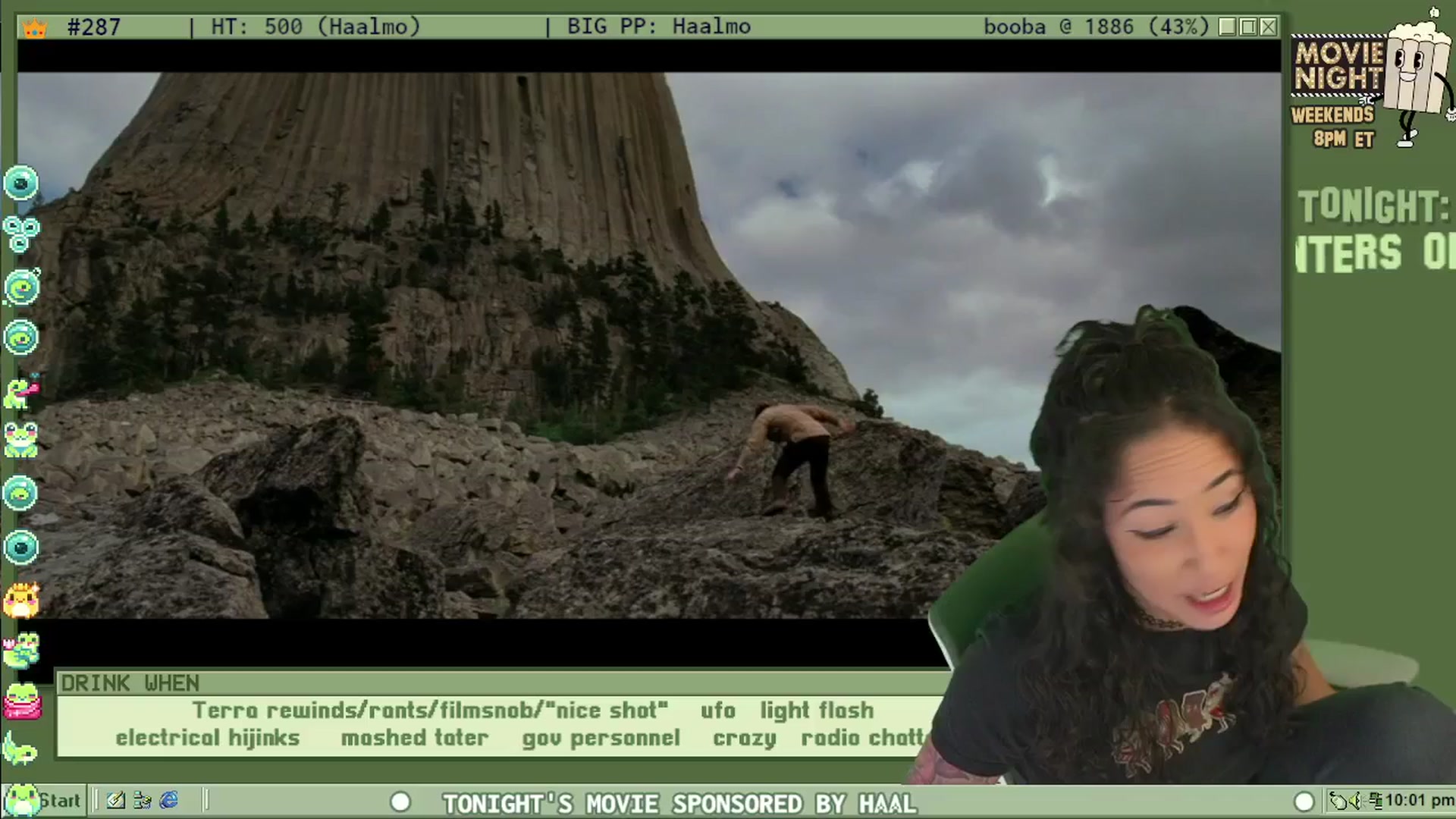Click the frog sitting in a pink bowl icon
The width and height of the screenshot is (1456, 819).
pos(21,701)
